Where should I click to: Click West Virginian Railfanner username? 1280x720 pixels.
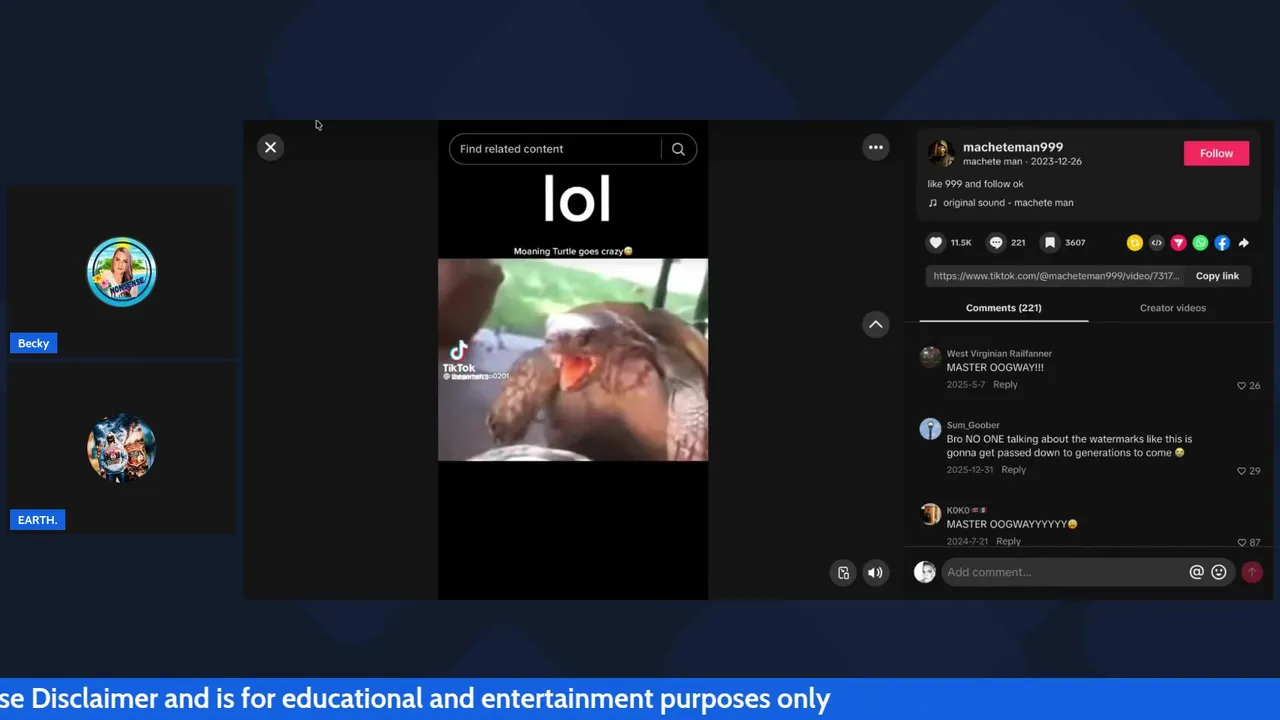pos(999,353)
